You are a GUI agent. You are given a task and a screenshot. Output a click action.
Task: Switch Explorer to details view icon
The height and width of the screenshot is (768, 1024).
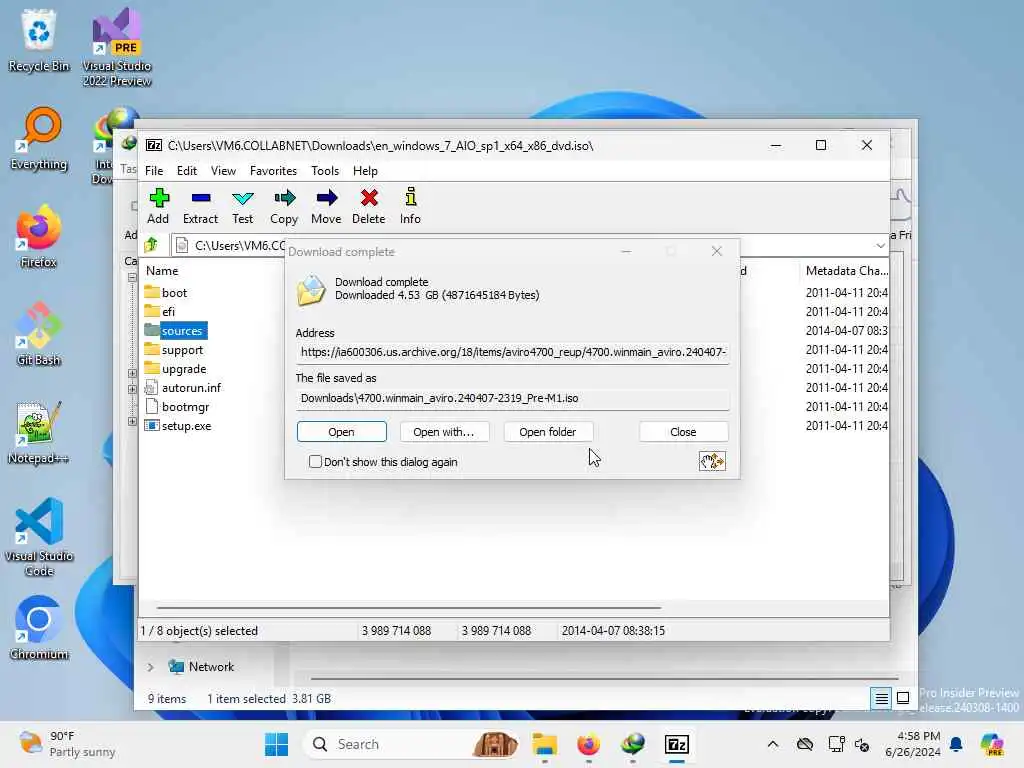coord(881,698)
